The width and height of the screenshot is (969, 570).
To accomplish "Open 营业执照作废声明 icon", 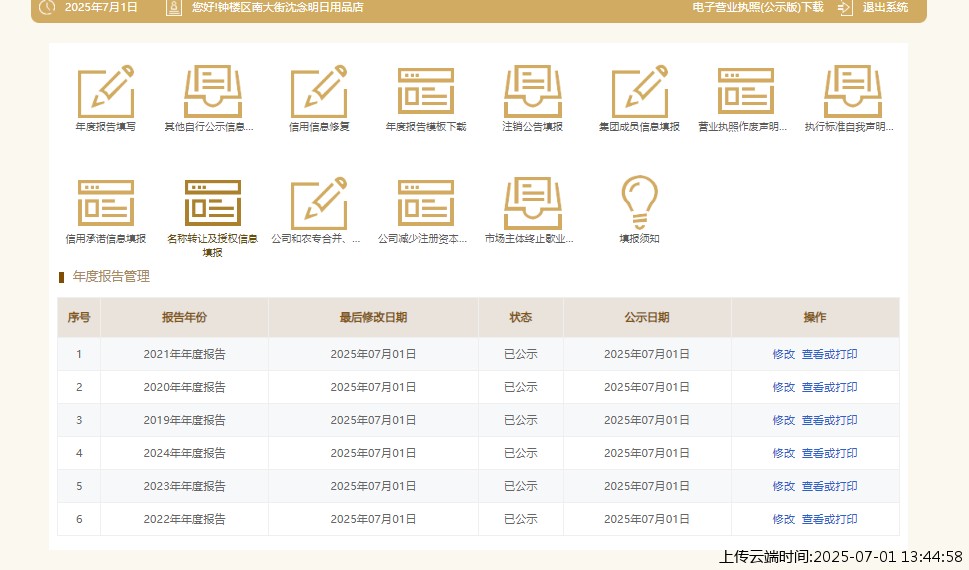I will (746, 91).
